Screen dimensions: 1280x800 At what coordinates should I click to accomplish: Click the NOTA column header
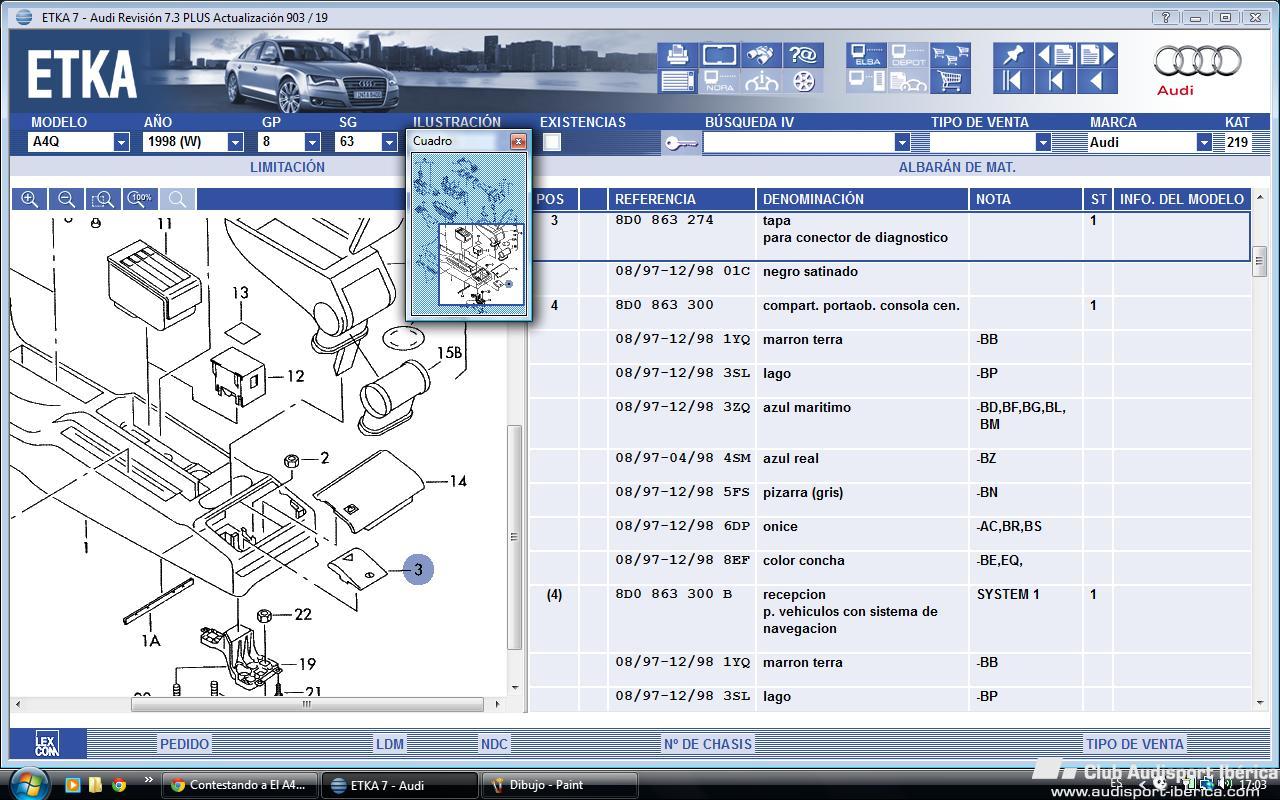1025,199
